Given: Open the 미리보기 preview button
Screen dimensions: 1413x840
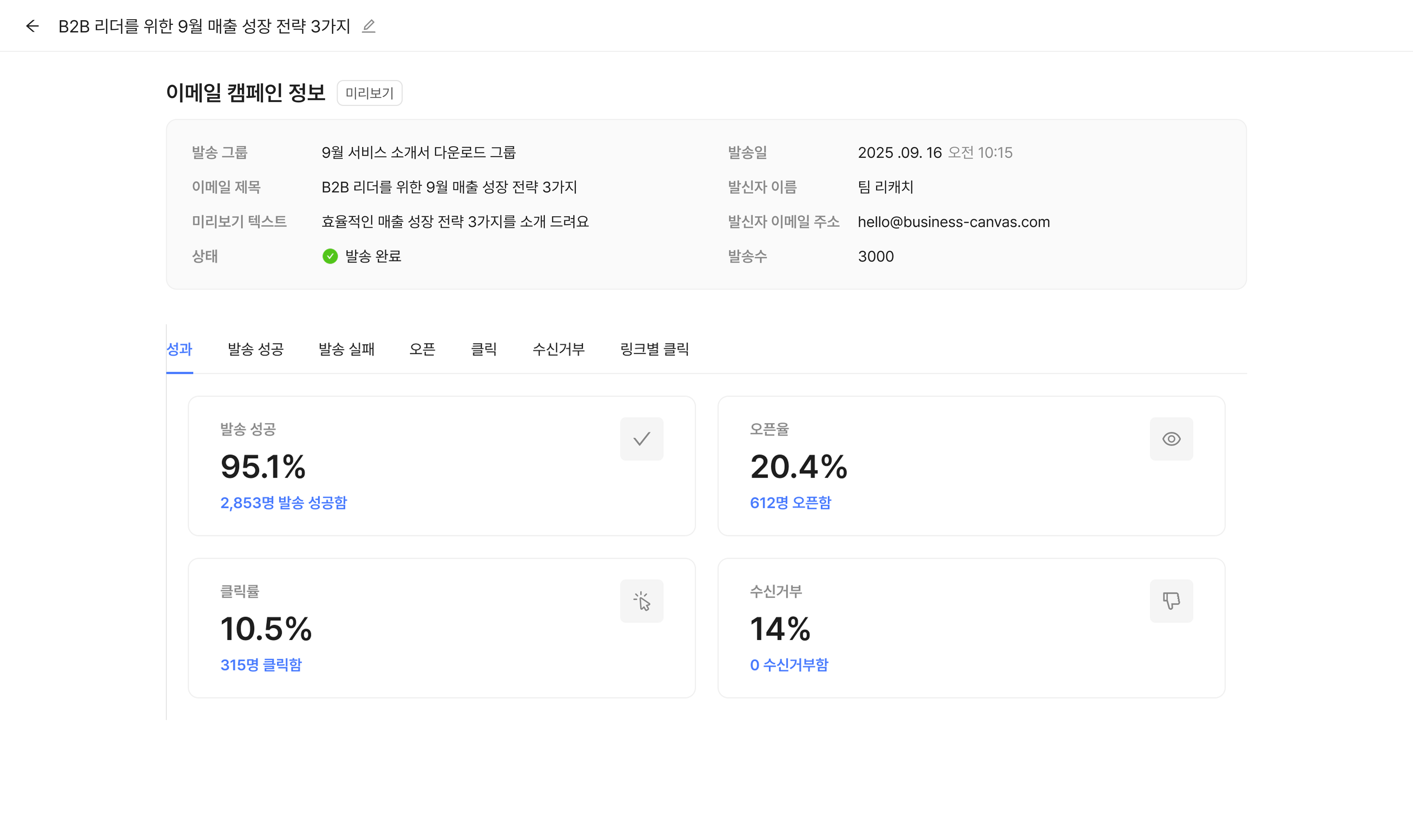Looking at the screenshot, I should (x=369, y=93).
